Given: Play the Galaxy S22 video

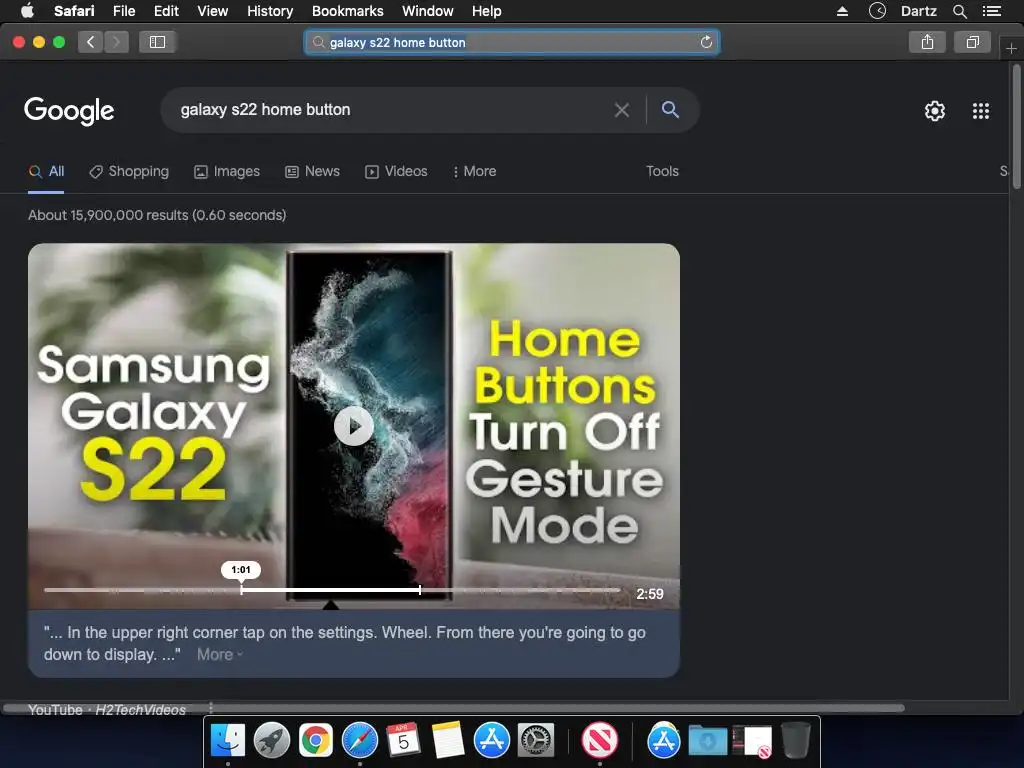Looking at the screenshot, I should 354,426.
